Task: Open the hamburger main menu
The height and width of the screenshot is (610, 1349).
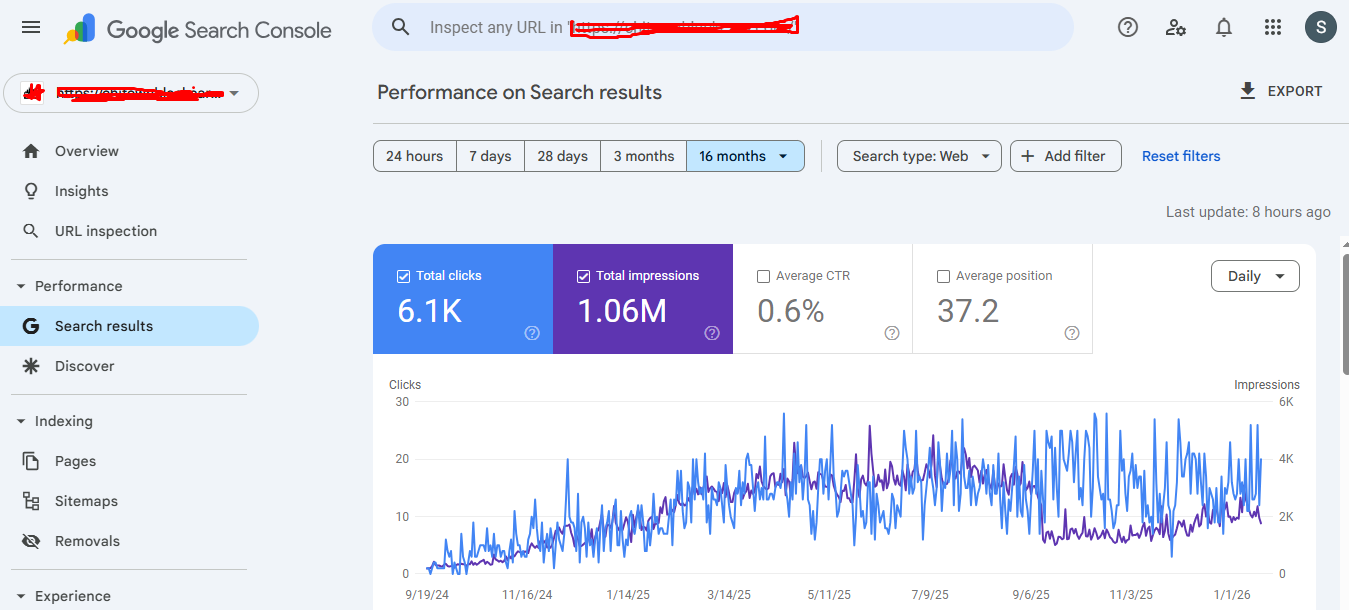Action: (31, 27)
